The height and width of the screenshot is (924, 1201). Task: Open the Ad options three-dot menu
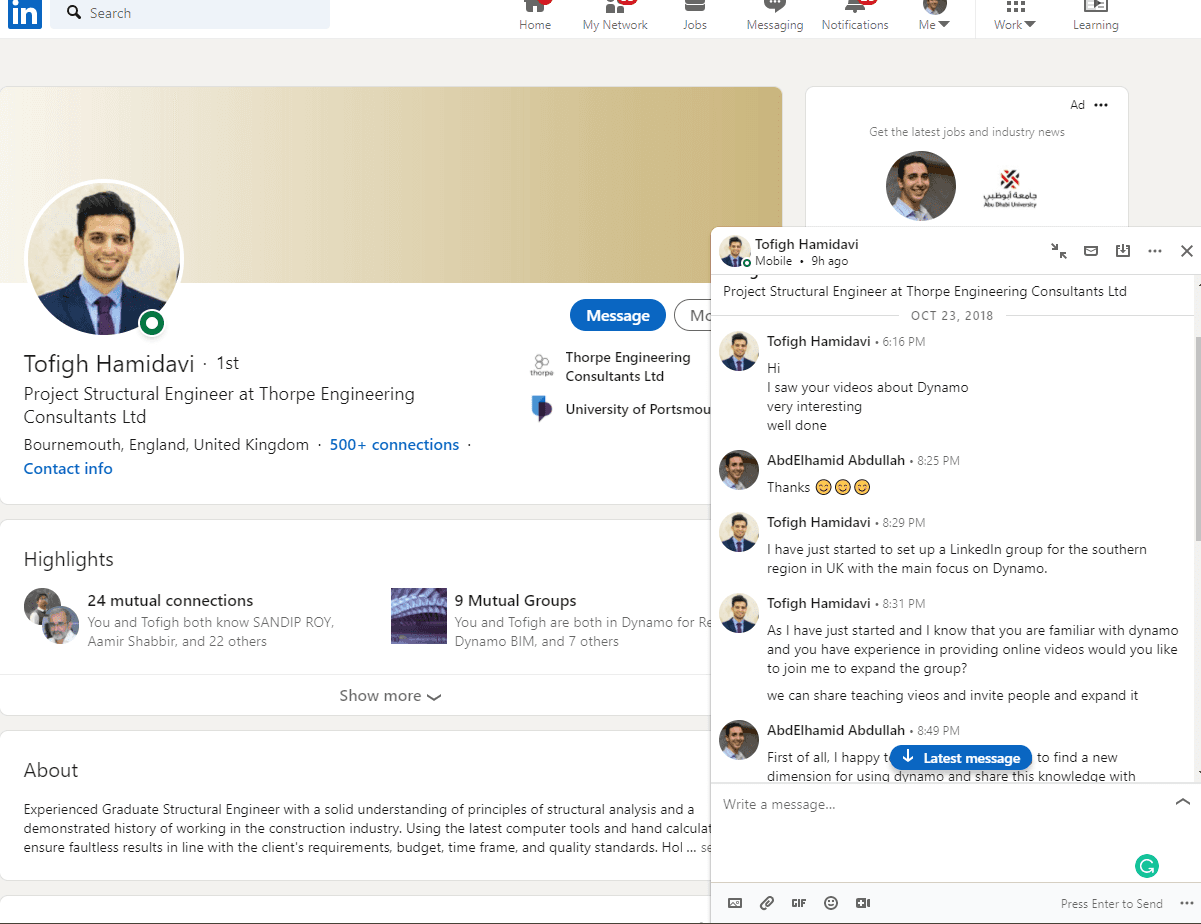click(1101, 105)
